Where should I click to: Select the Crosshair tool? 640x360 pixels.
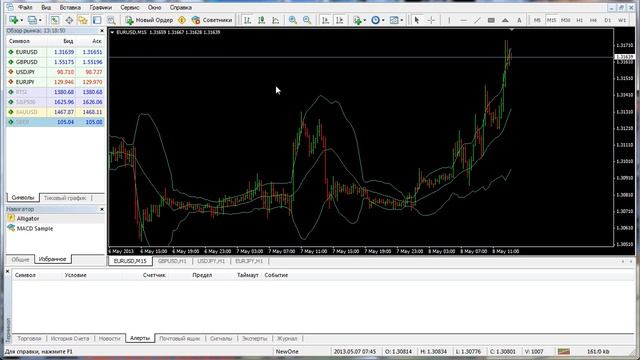click(x=431, y=20)
